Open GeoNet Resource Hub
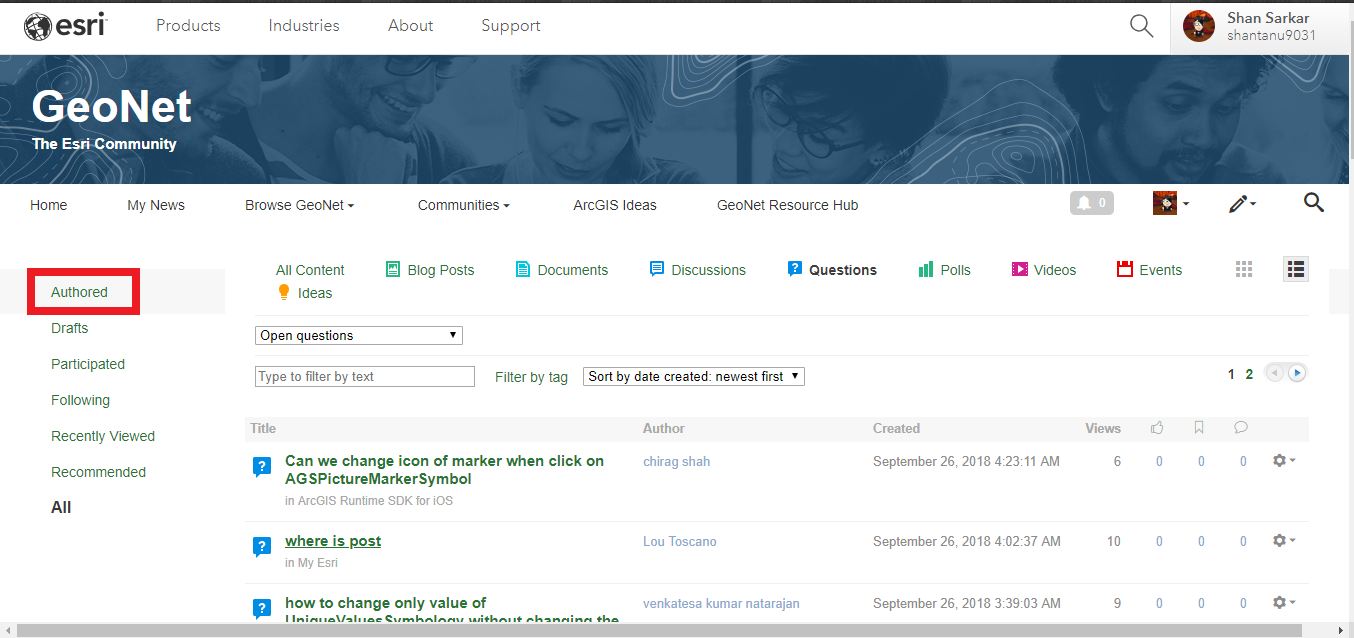 (x=788, y=205)
